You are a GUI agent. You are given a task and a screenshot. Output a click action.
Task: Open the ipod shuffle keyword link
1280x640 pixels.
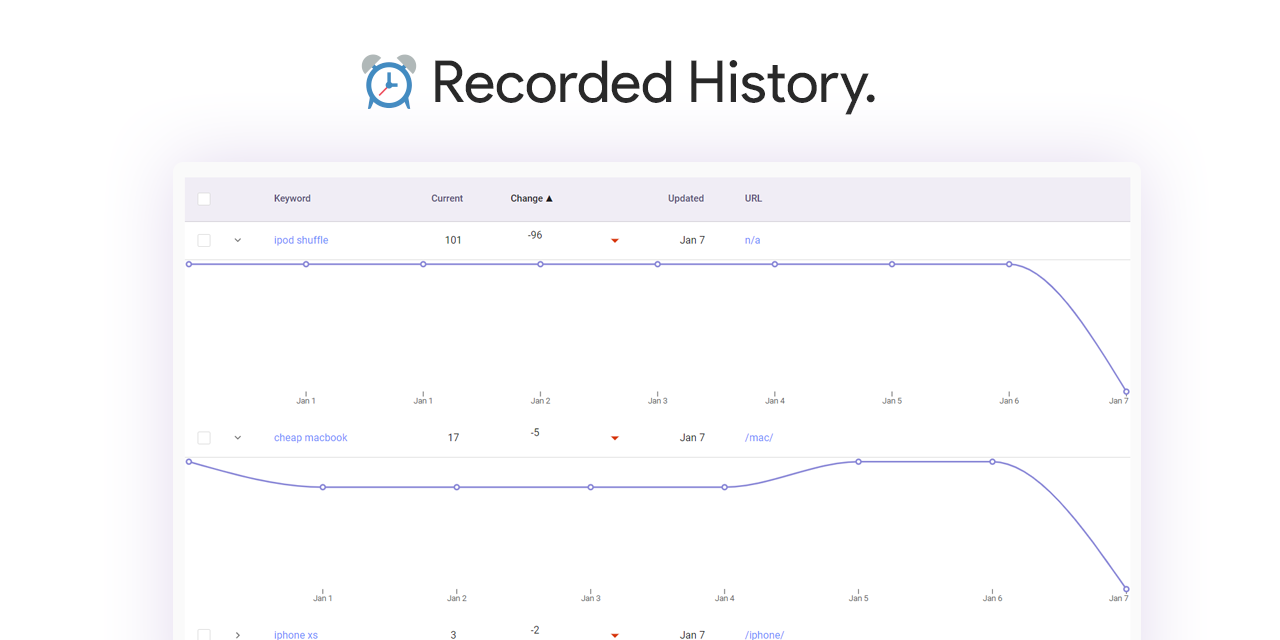click(x=301, y=240)
